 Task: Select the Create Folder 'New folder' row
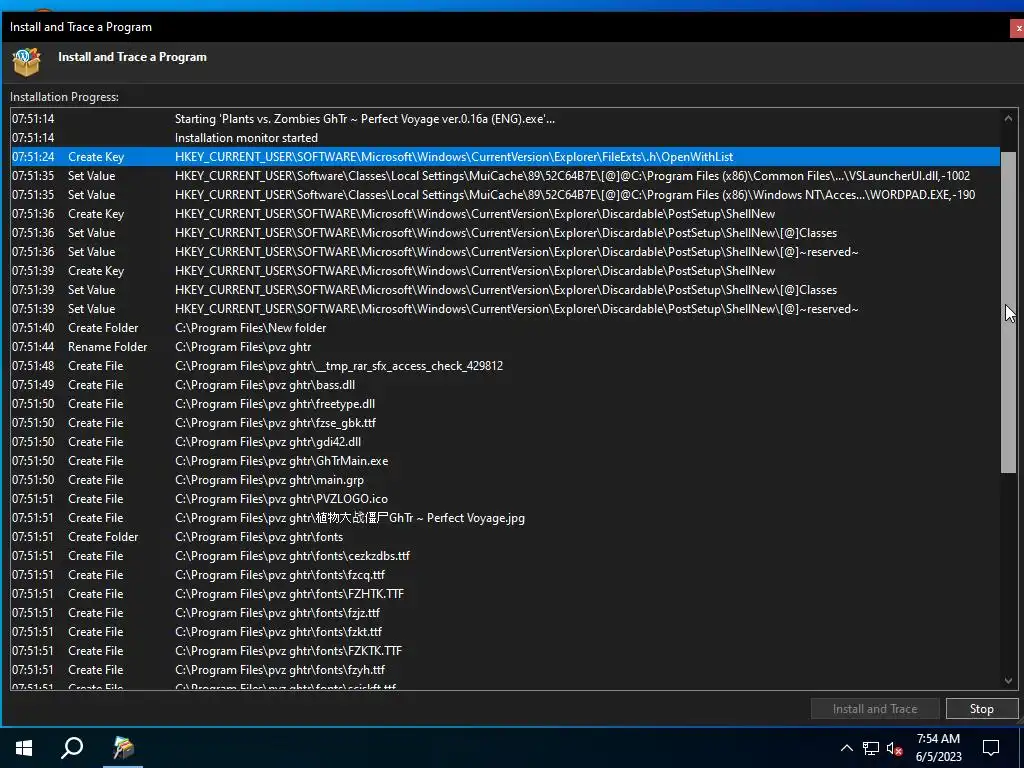505,328
